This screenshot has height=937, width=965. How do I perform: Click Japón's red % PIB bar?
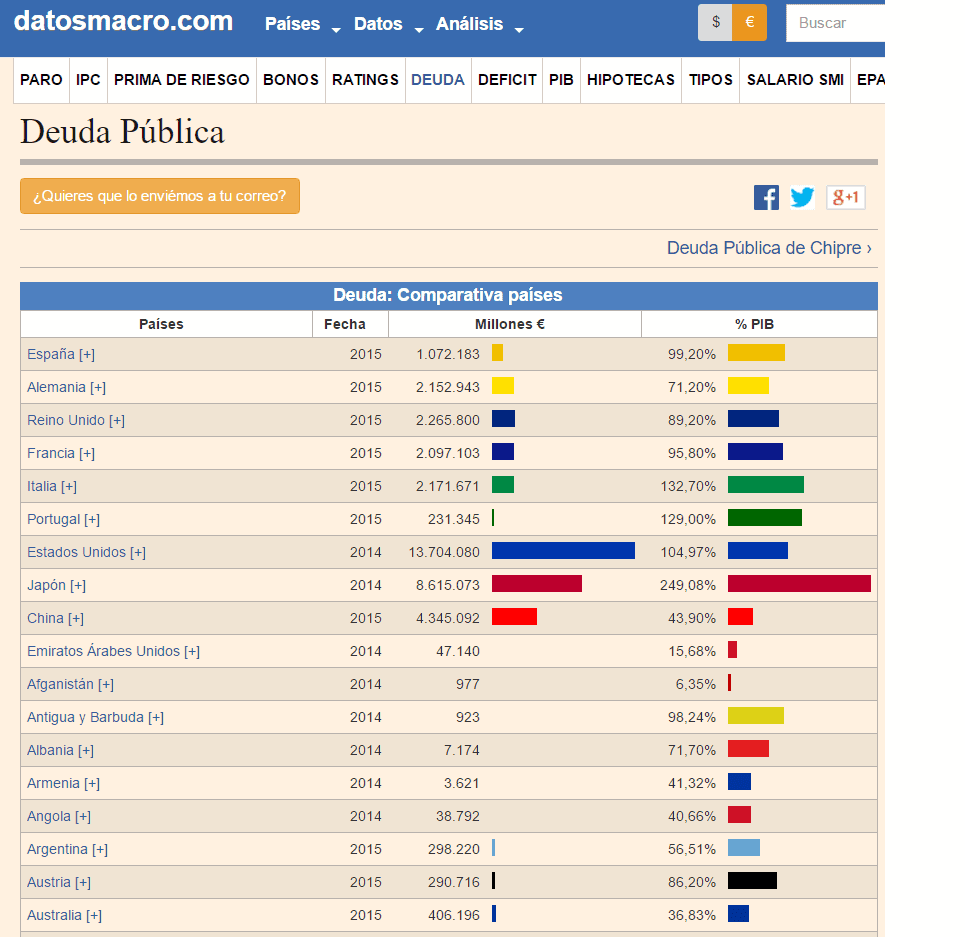tap(799, 584)
